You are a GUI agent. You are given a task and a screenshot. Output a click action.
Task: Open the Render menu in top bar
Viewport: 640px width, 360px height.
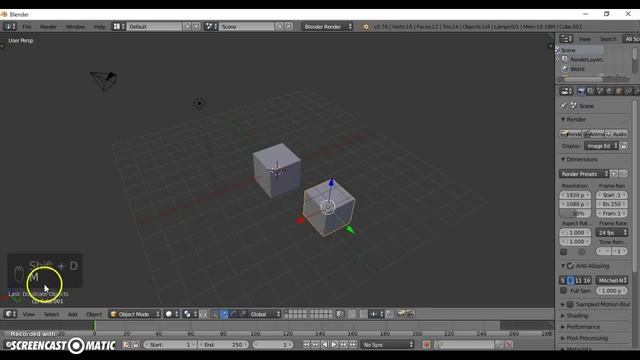tap(48, 27)
